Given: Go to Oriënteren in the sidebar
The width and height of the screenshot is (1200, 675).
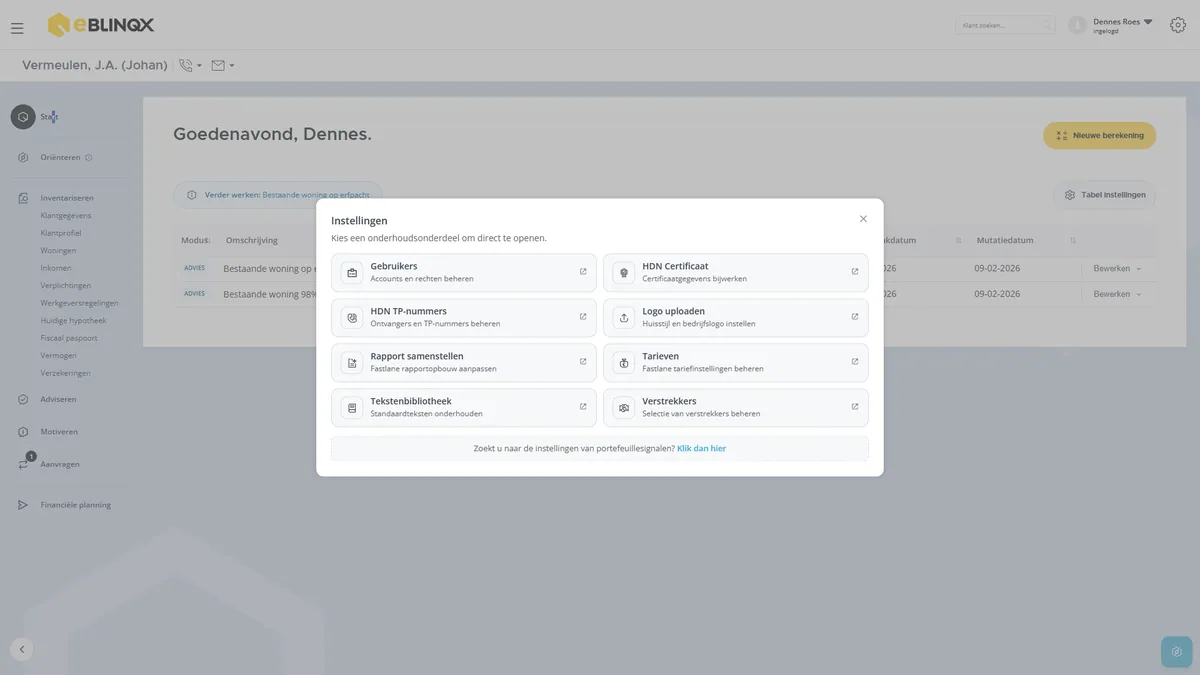Looking at the screenshot, I should click(60, 158).
